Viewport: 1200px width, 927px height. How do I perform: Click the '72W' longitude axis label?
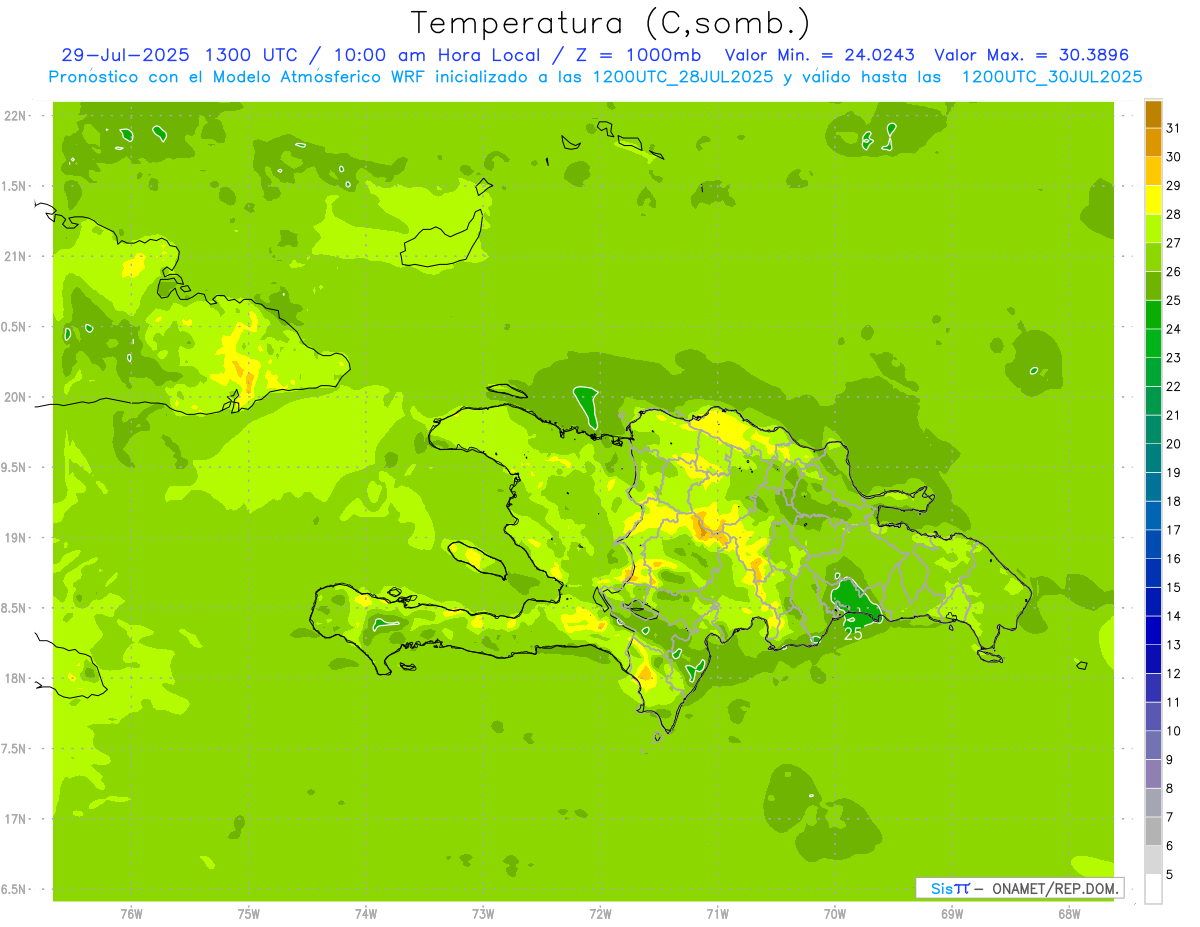click(x=600, y=913)
